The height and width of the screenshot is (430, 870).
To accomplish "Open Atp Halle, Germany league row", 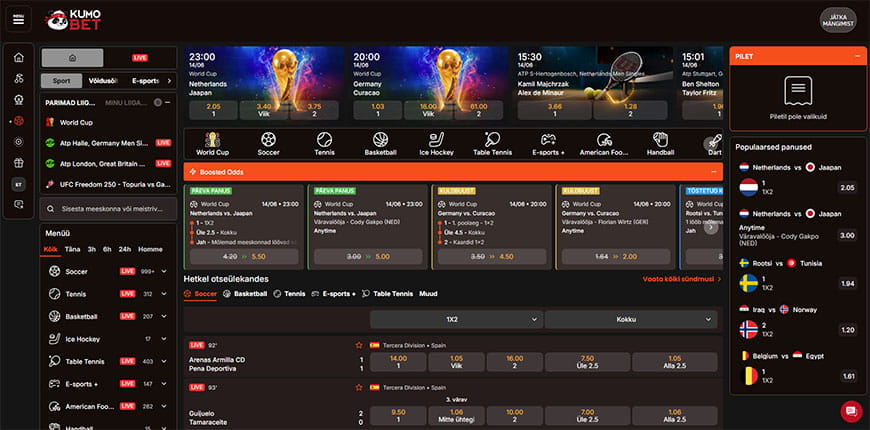I will [x=109, y=143].
